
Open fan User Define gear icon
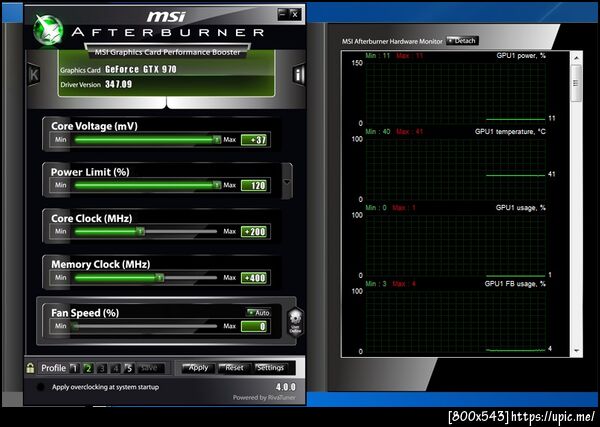pos(295,322)
